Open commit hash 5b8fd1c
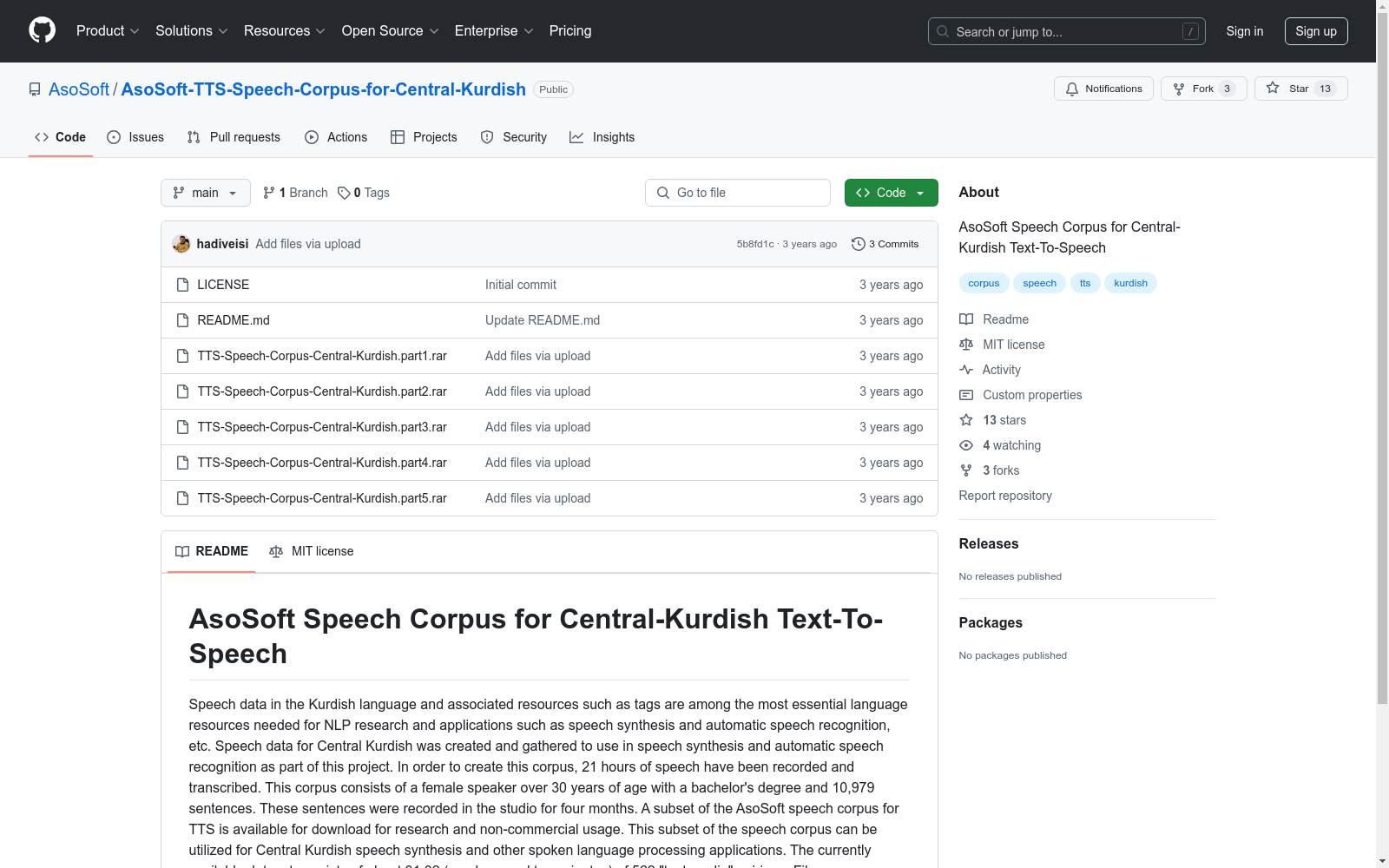Image resolution: width=1389 pixels, height=868 pixels. [x=755, y=244]
